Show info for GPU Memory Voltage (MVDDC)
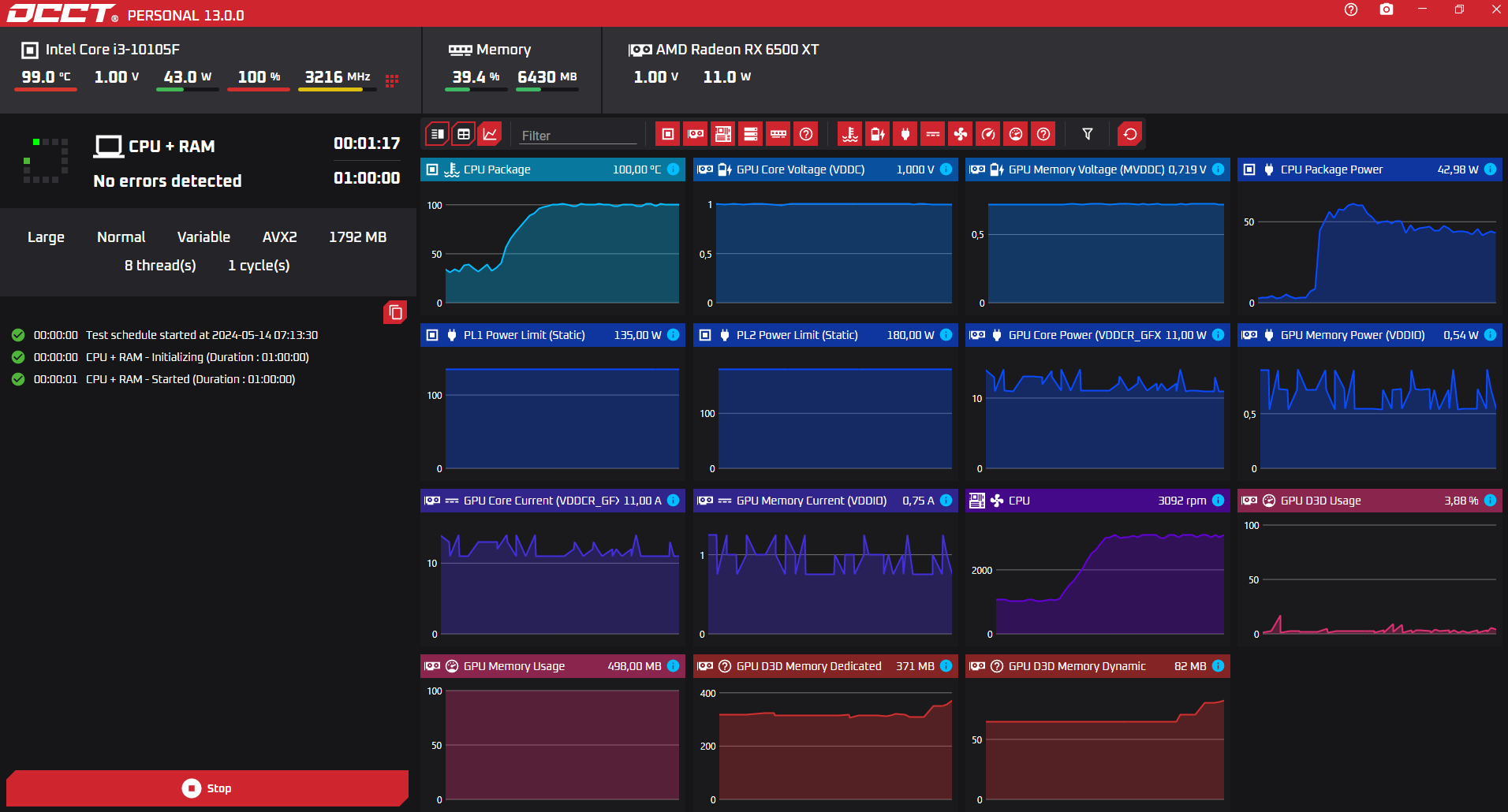Viewport: 1508px width, 812px height. click(x=1219, y=169)
